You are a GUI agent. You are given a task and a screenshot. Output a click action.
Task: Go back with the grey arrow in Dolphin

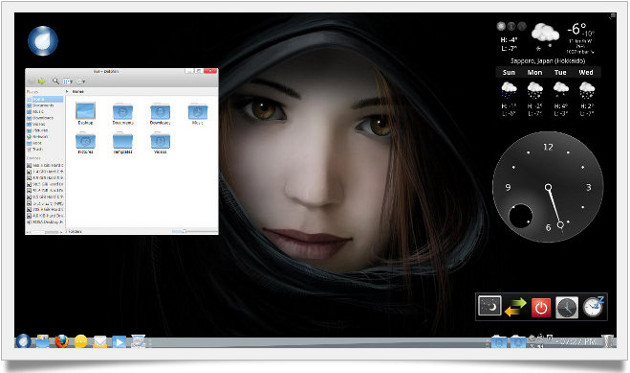31,81
